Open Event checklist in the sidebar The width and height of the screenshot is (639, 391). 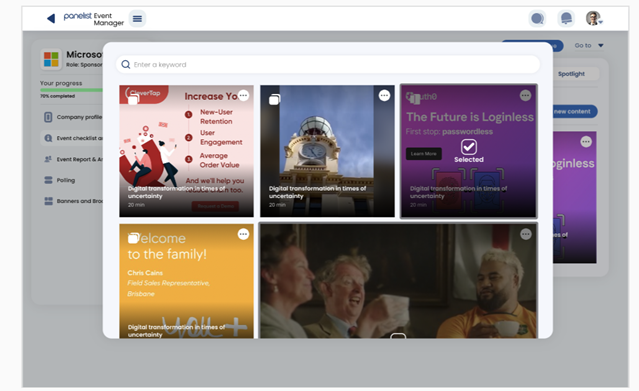72,138
